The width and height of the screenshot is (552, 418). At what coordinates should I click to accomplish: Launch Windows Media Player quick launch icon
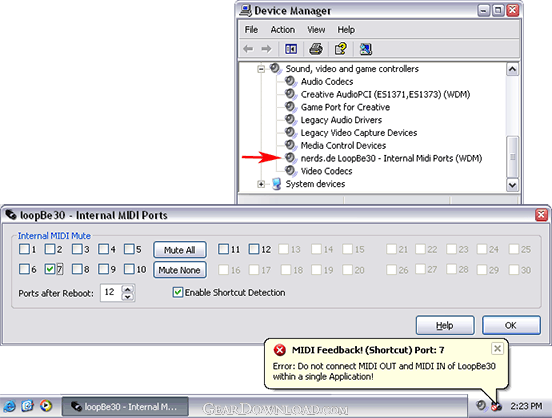(46, 406)
